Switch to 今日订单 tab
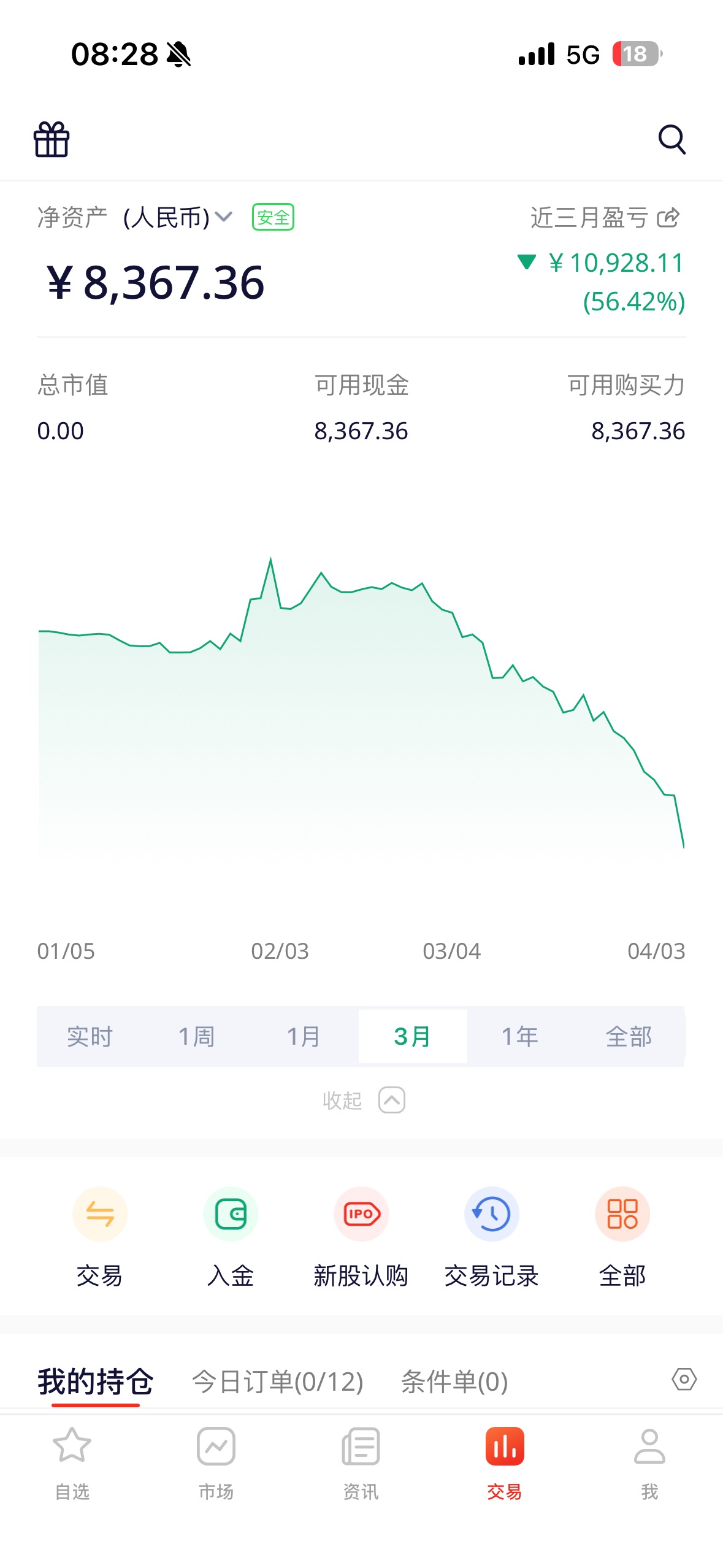This screenshot has height=1568, width=723. click(x=278, y=1382)
